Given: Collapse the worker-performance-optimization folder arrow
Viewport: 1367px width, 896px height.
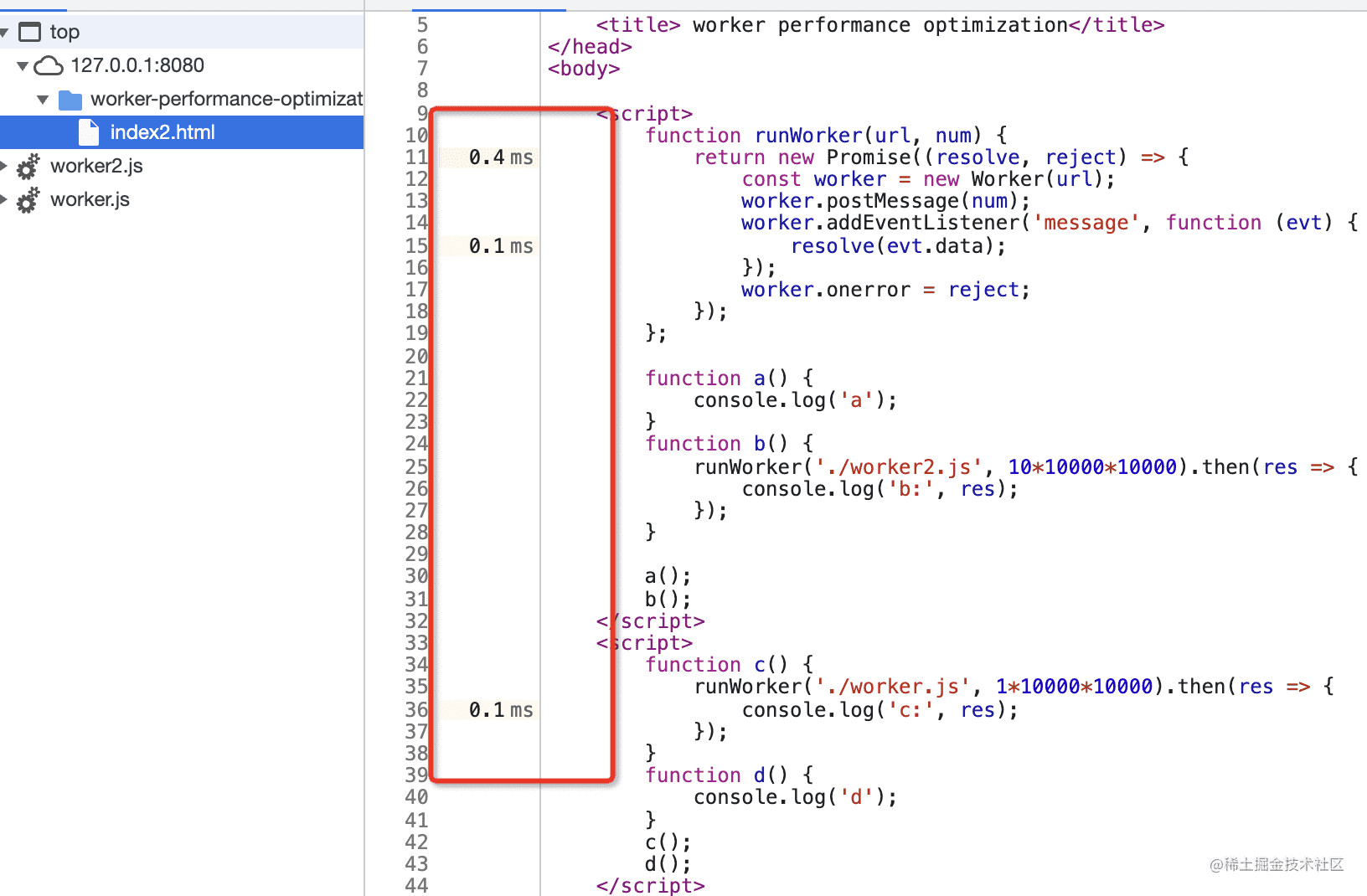Looking at the screenshot, I should pyautogui.click(x=43, y=100).
